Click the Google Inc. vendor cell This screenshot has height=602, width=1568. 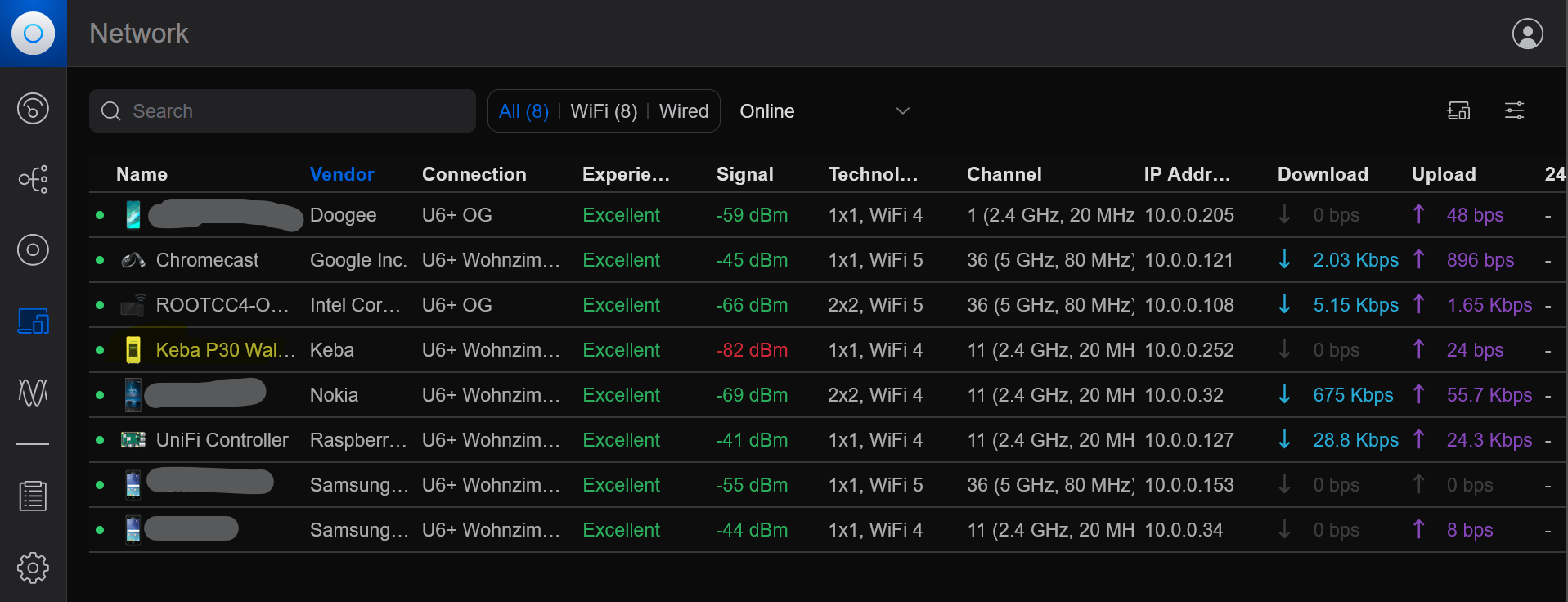pyautogui.click(x=358, y=260)
